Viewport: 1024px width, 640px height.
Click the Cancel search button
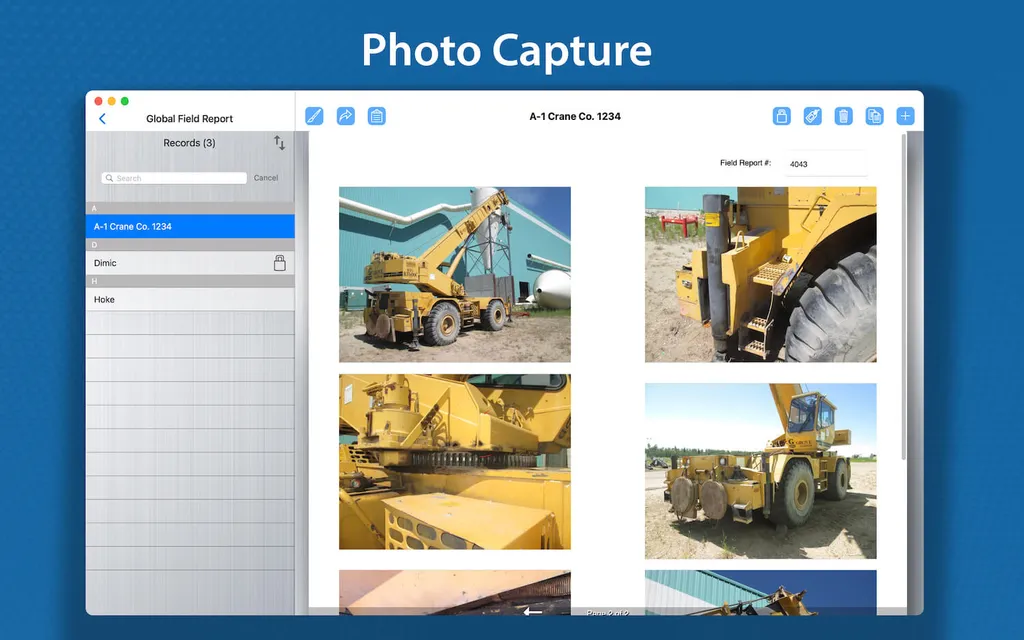click(x=266, y=178)
